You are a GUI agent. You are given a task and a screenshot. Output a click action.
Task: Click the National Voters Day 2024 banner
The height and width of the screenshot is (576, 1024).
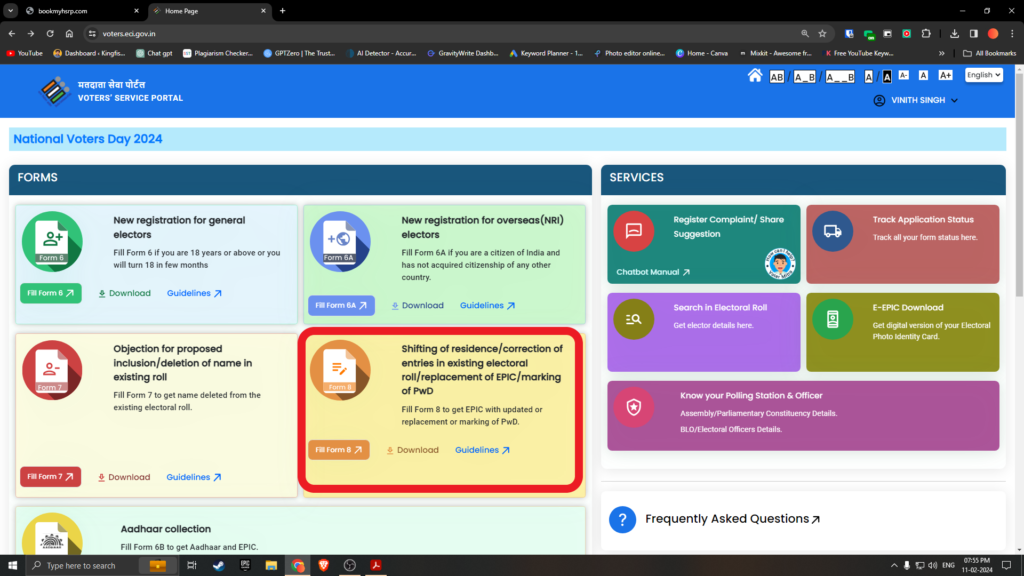pyautogui.click(x=507, y=139)
